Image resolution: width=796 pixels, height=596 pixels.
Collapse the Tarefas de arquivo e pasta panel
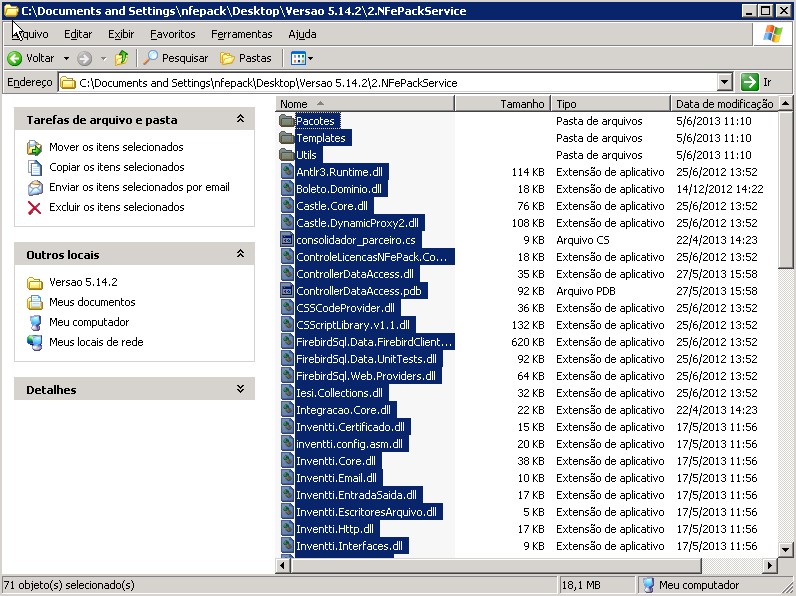(x=240, y=119)
